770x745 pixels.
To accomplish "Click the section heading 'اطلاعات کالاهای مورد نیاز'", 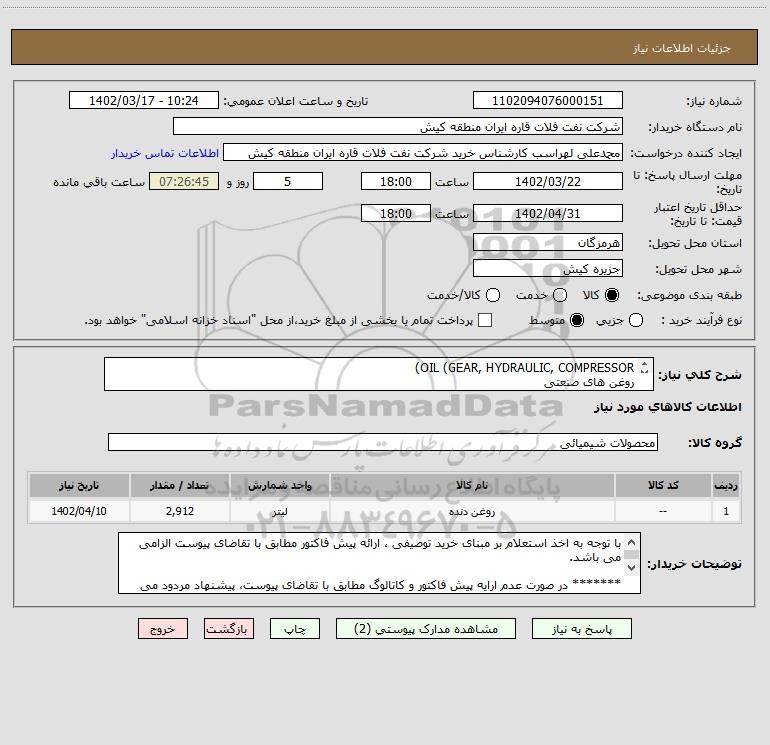I will click(x=667, y=407).
